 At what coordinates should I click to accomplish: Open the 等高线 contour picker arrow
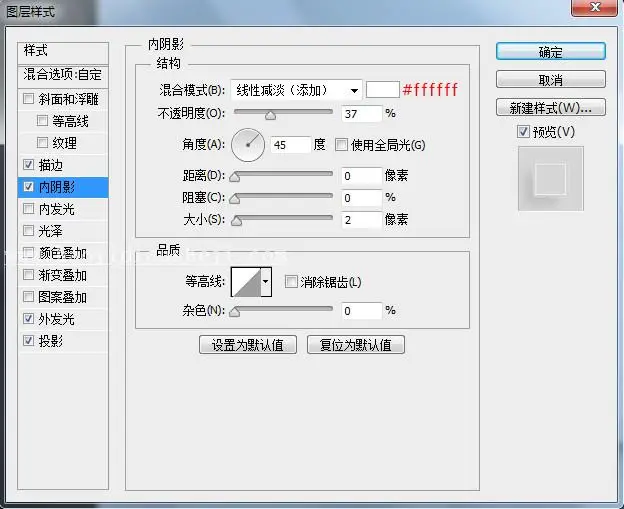point(266,282)
